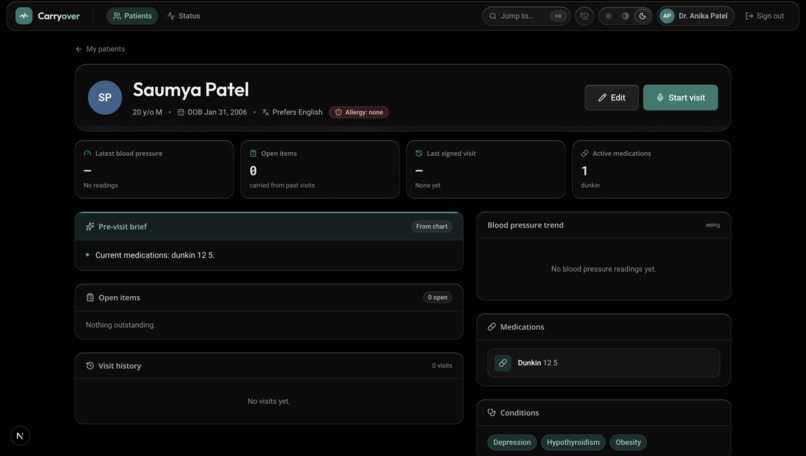Click the crossed-out heart icon button

(584, 16)
